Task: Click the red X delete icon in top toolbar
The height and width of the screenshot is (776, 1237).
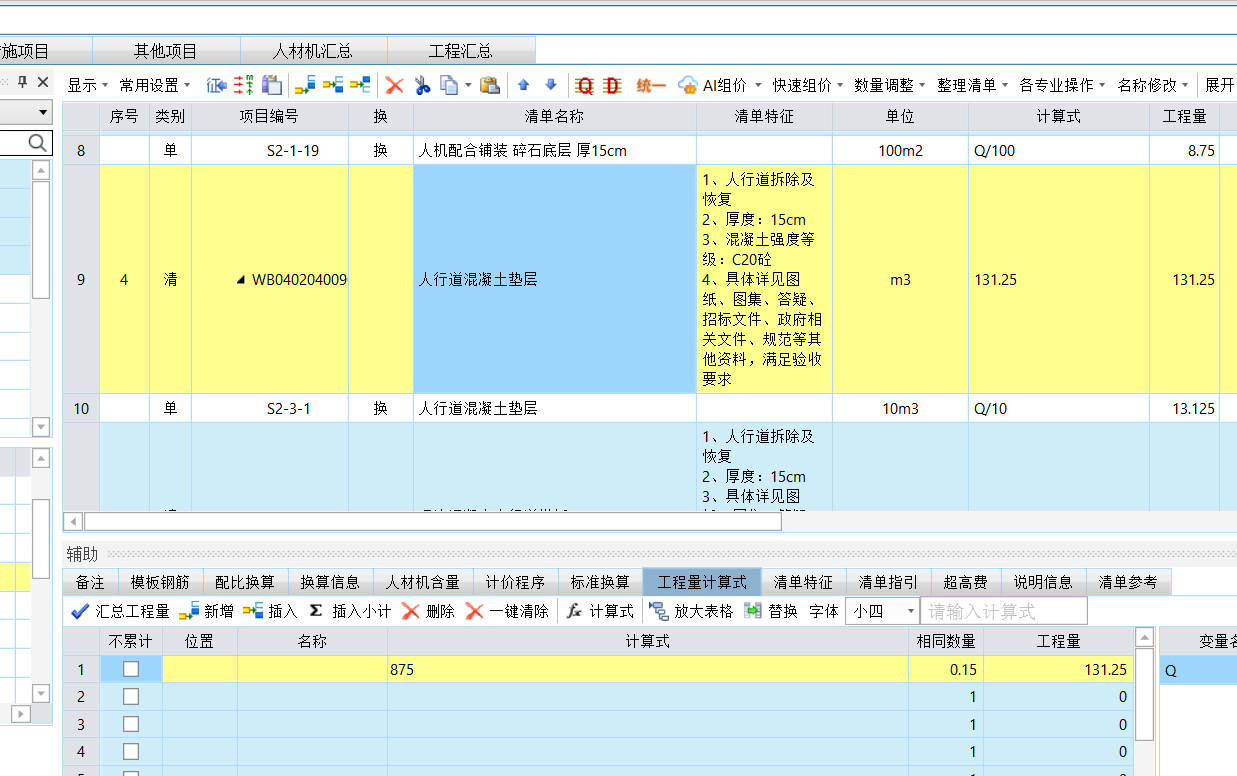Action: pos(394,86)
